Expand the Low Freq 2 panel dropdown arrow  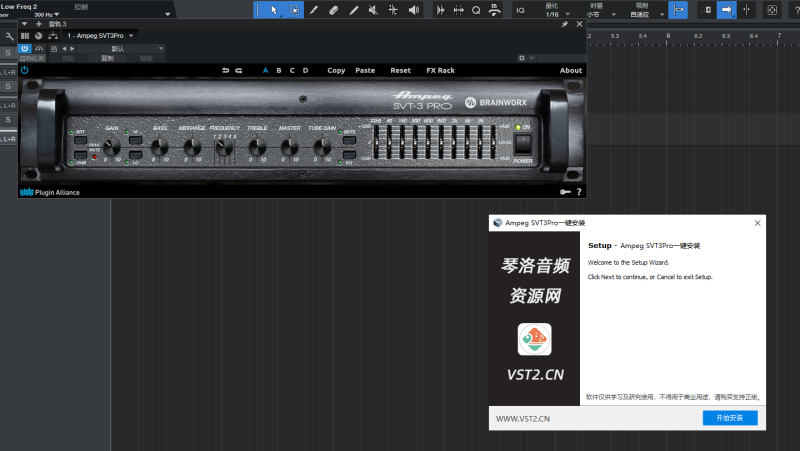click(167, 14)
